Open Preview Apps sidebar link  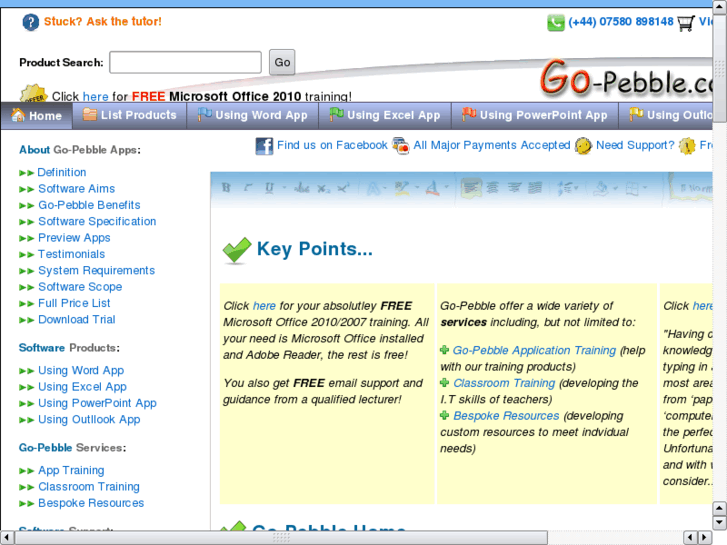(x=74, y=238)
